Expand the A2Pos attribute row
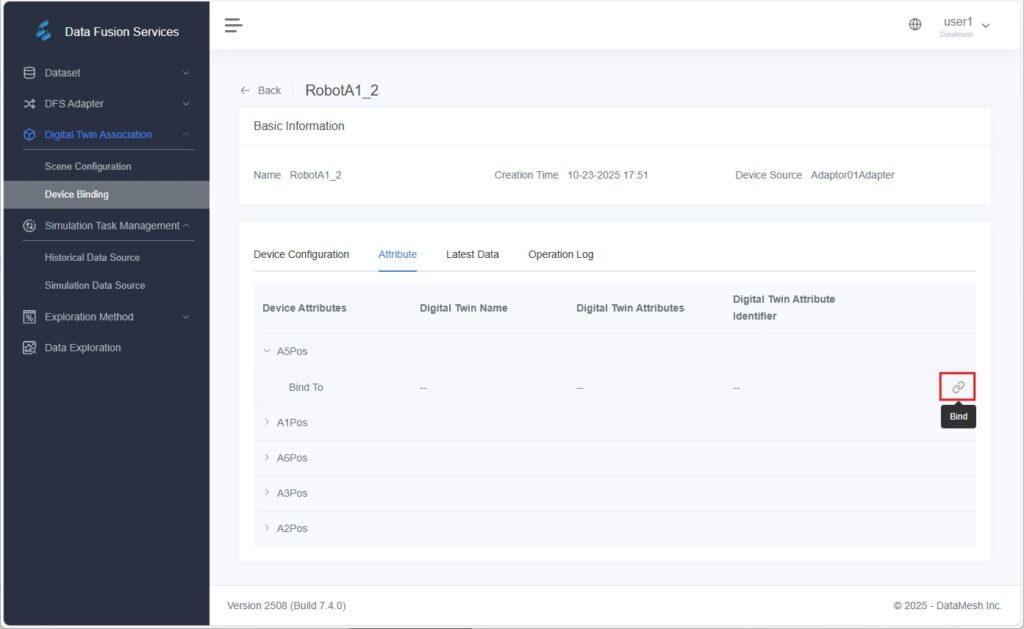This screenshot has width=1024, height=629. tap(267, 528)
